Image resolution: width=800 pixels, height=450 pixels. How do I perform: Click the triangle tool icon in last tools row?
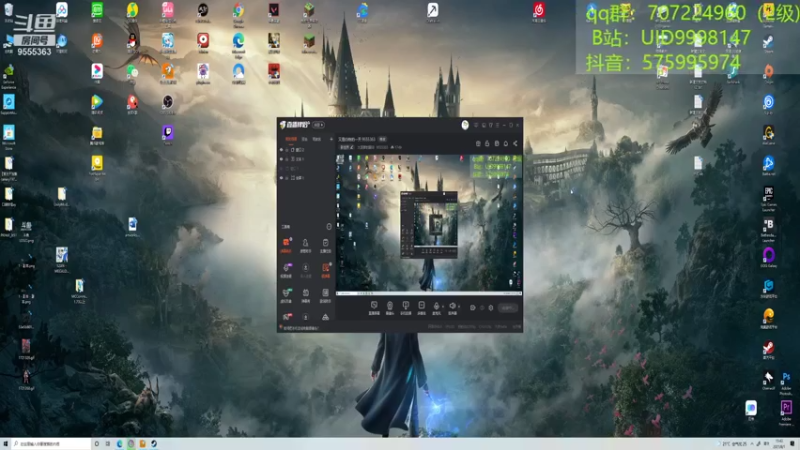coord(326,317)
